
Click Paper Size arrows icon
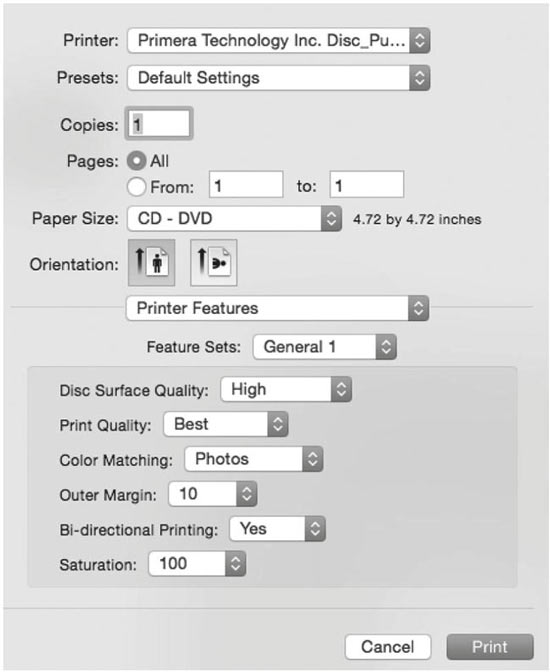tap(331, 219)
